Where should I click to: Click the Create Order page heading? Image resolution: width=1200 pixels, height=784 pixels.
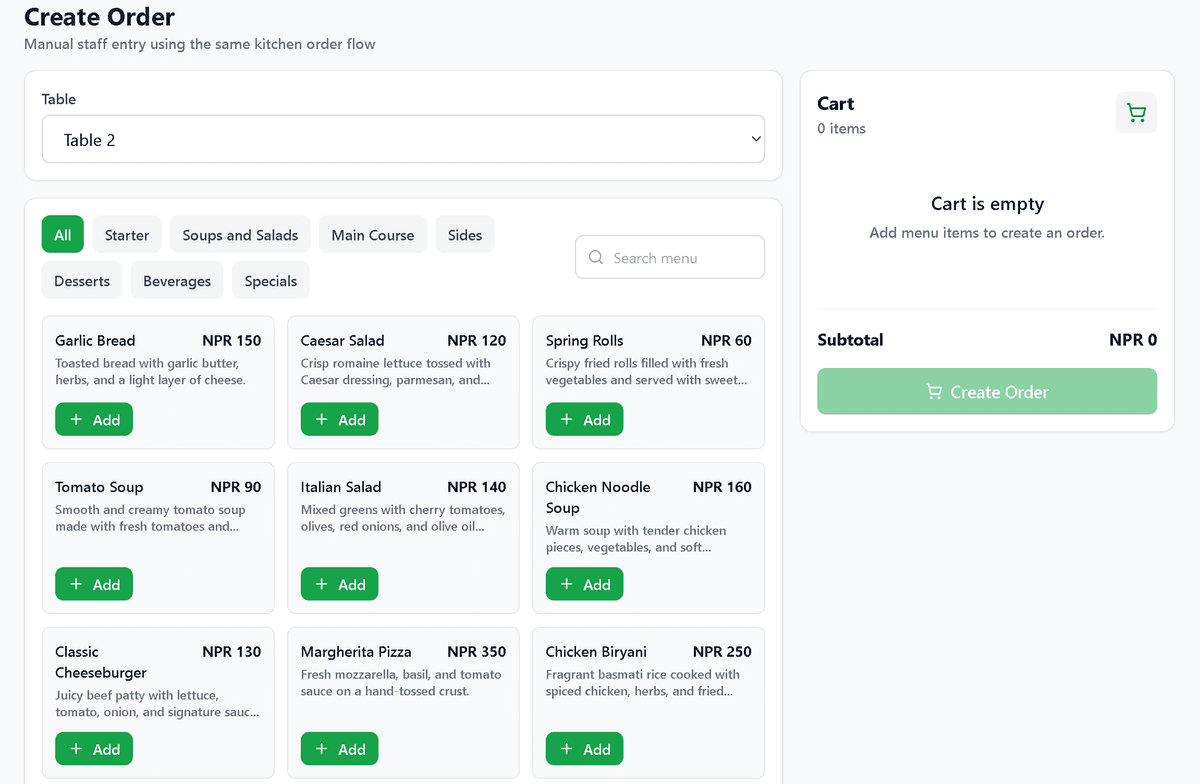click(99, 17)
